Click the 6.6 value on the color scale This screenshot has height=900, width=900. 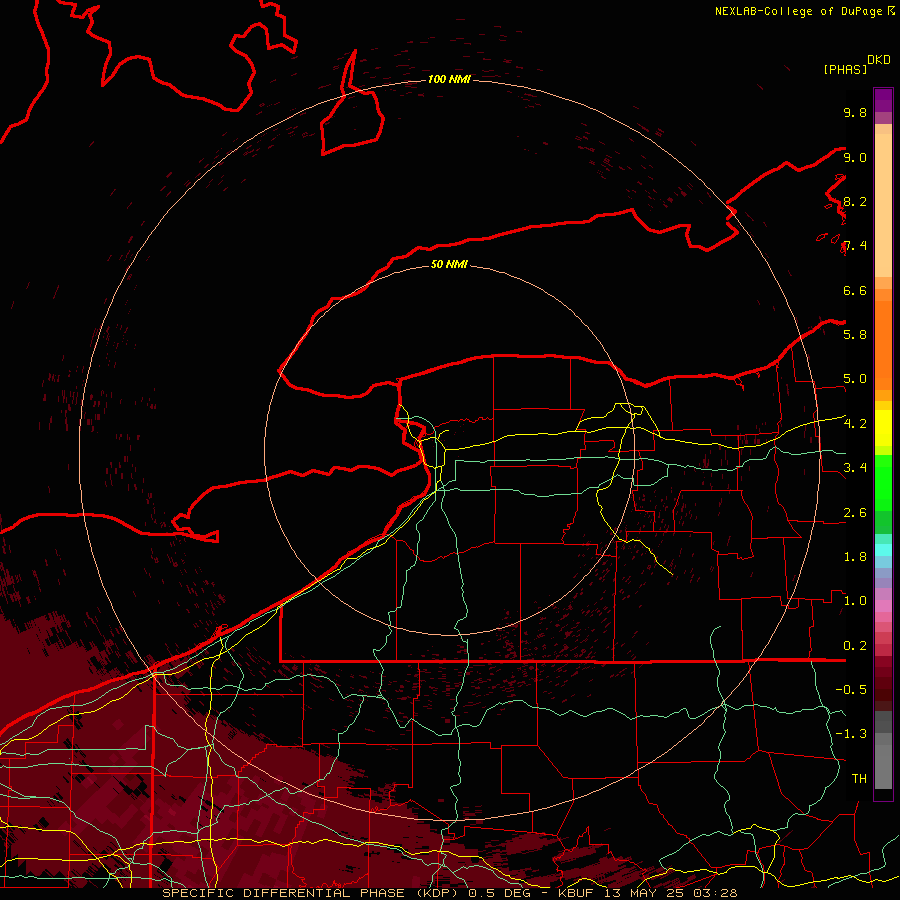coord(855,290)
